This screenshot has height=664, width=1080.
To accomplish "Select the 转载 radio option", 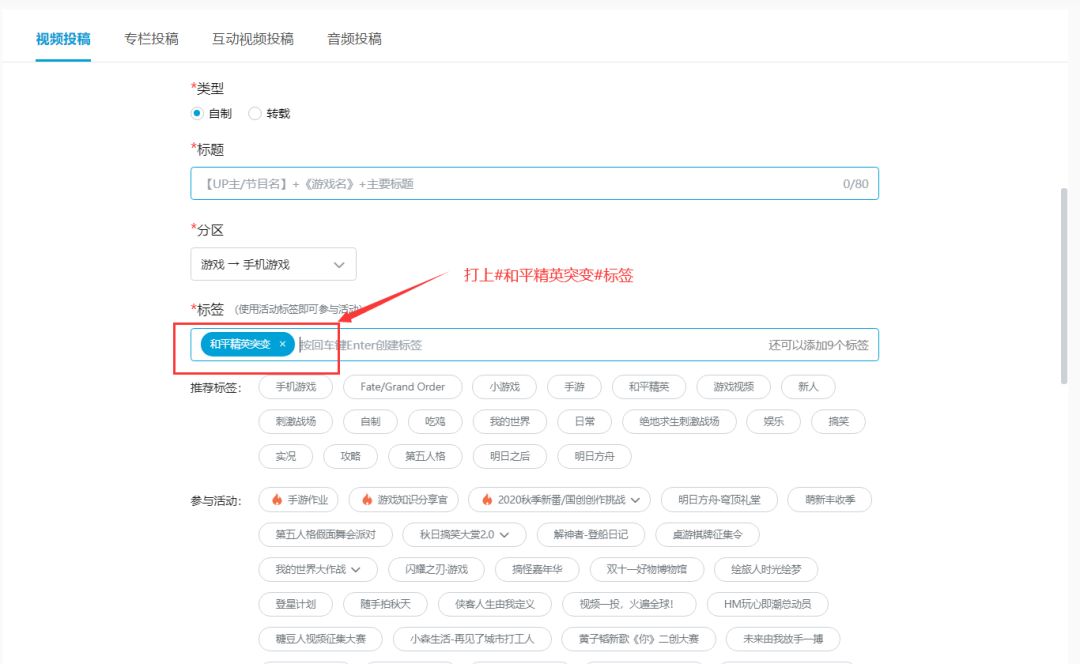I will pos(255,113).
